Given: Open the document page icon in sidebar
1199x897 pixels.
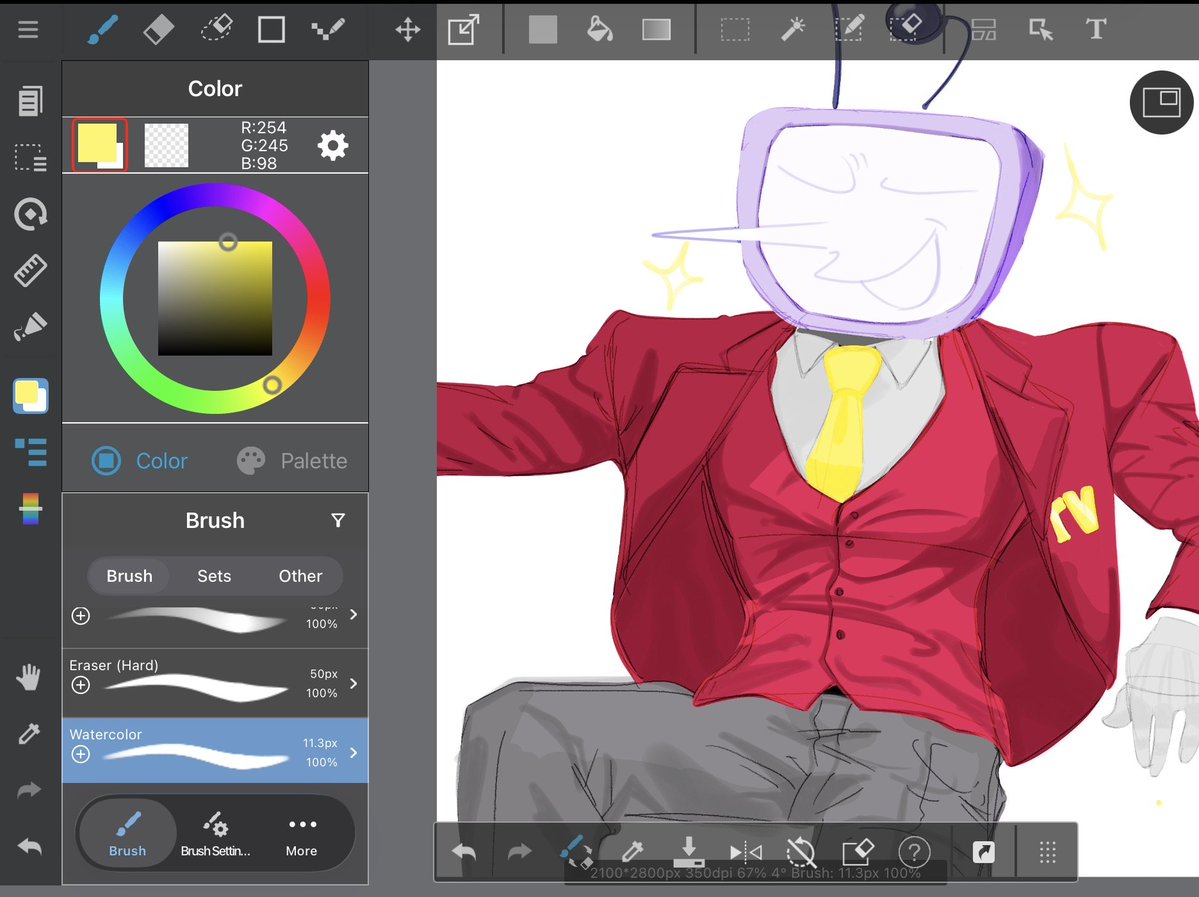Looking at the screenshot, I should click(30, 101).
